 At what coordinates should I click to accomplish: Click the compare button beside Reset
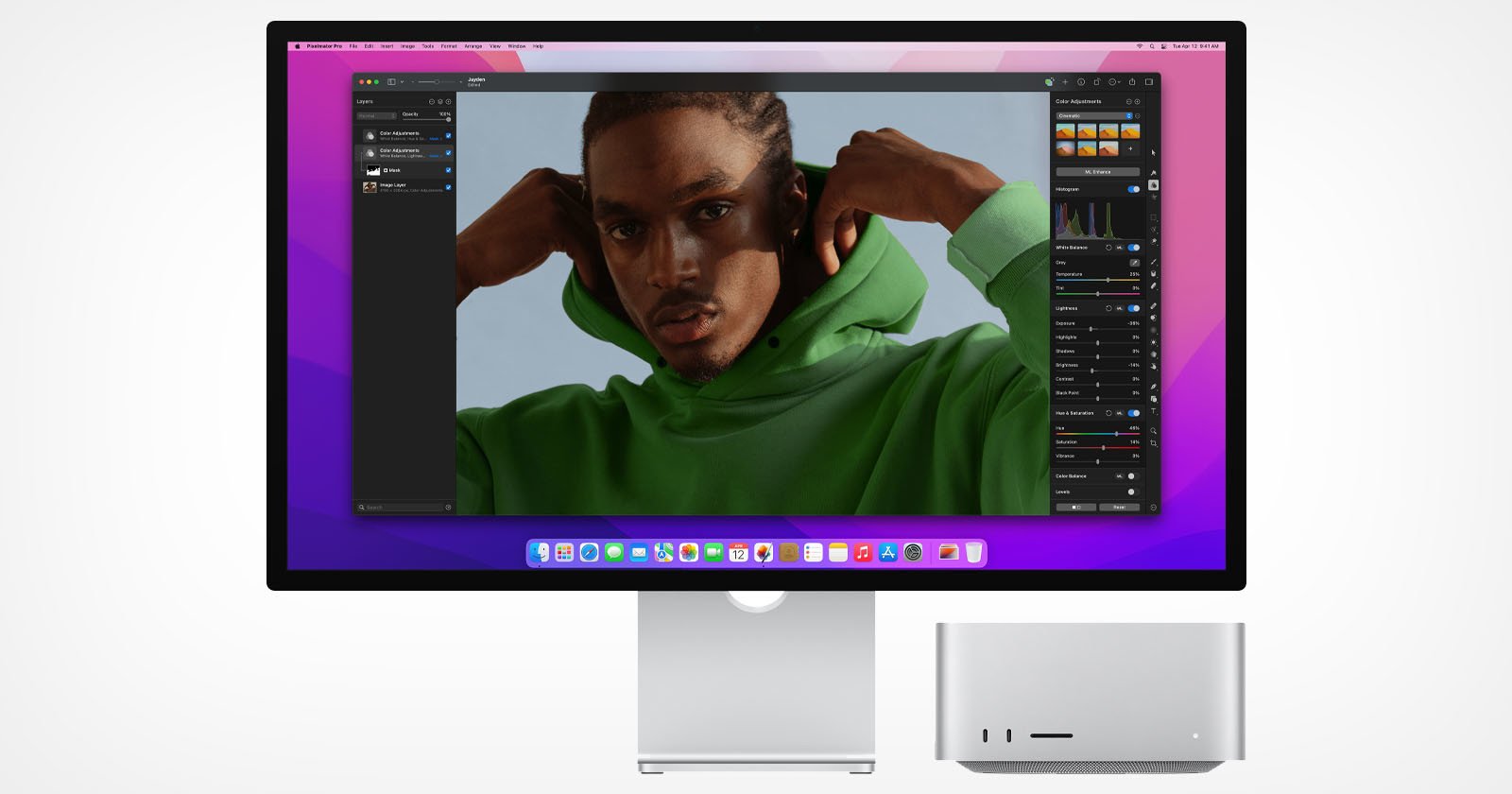(x=1075, y=508)
